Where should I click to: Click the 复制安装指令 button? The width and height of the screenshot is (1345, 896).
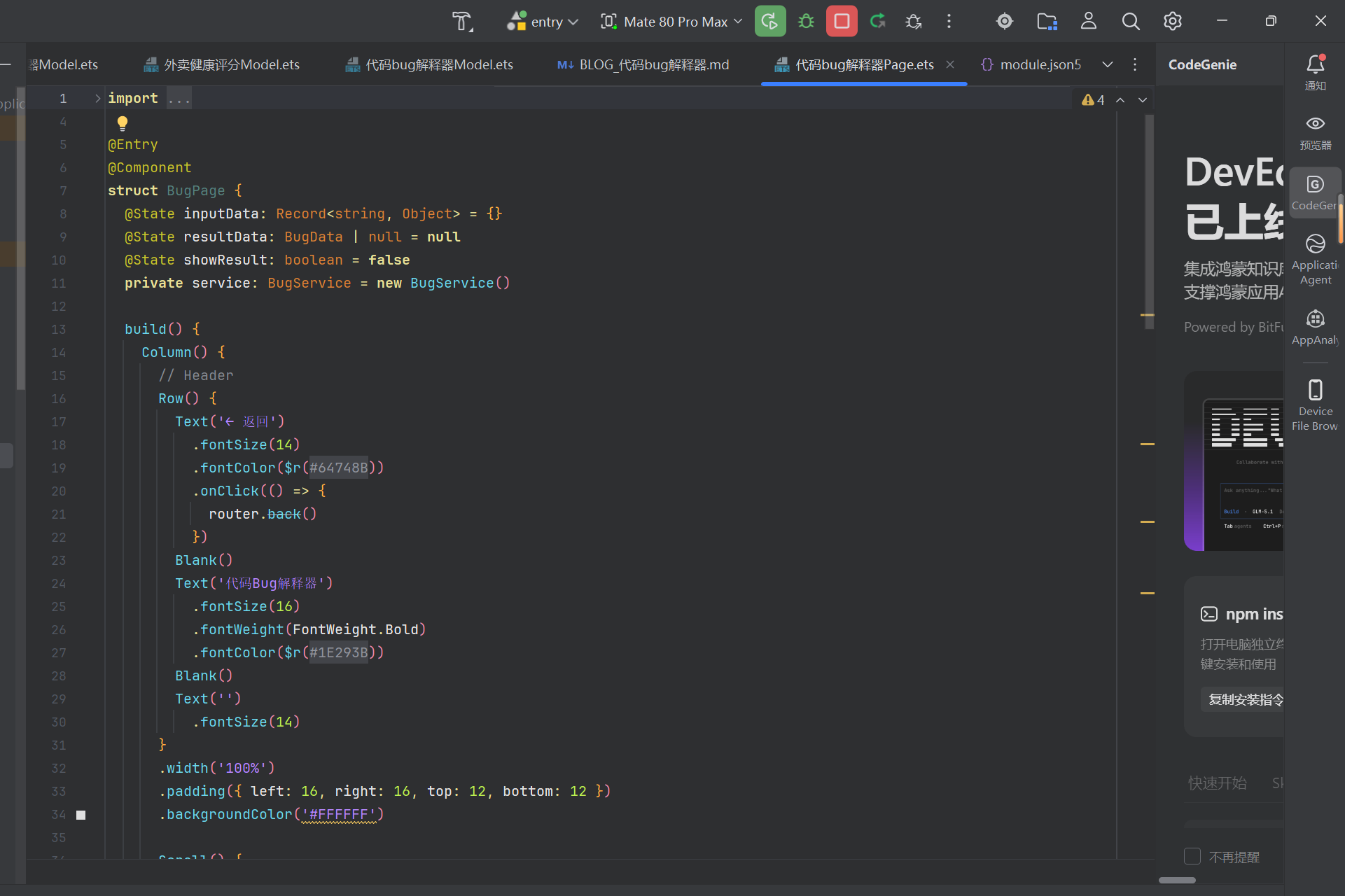1245,699
